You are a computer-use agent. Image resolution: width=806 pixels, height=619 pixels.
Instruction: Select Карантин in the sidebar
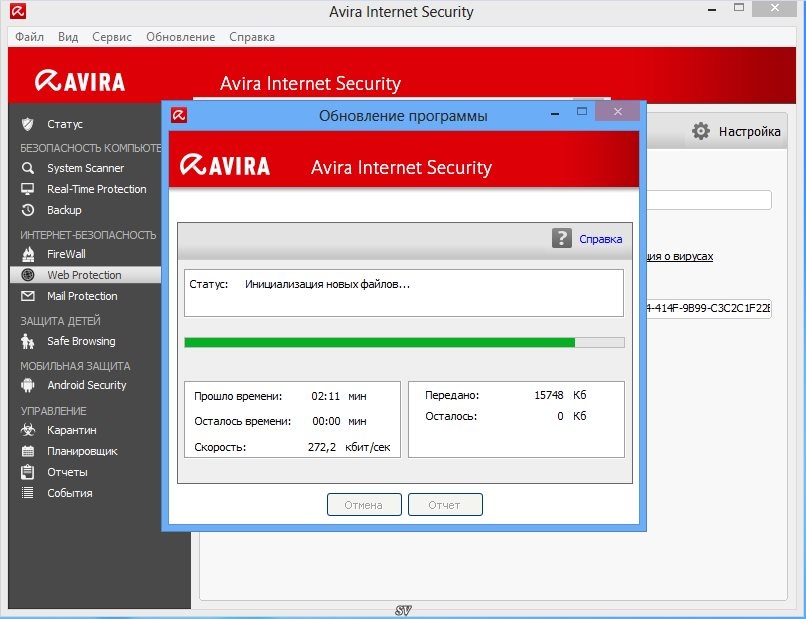[x=71, y=430]
